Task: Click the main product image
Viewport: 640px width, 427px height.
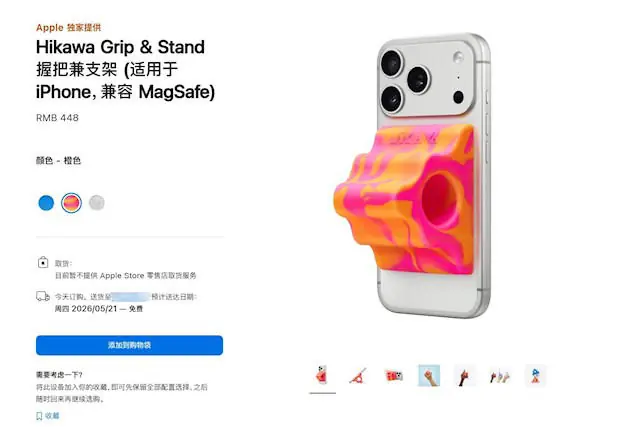Action: (413, 176)
